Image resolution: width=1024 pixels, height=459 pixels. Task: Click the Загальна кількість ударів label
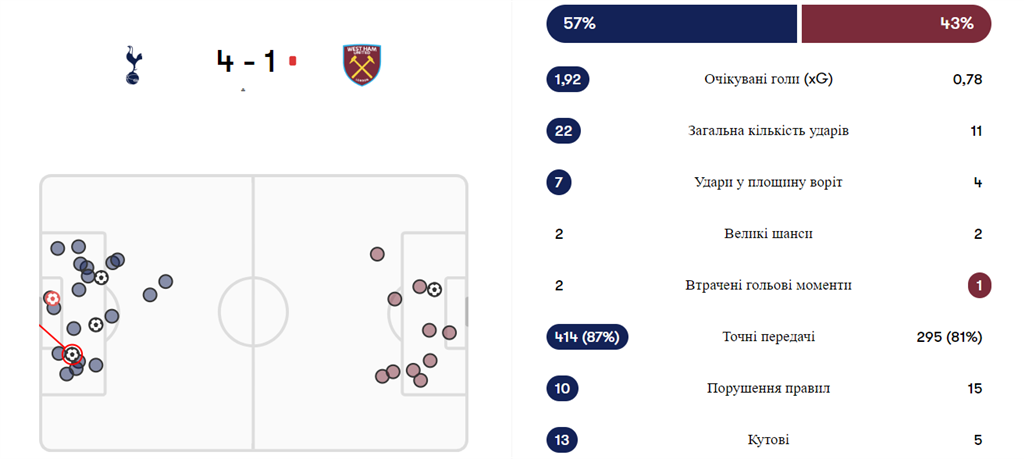pos(768,131)
